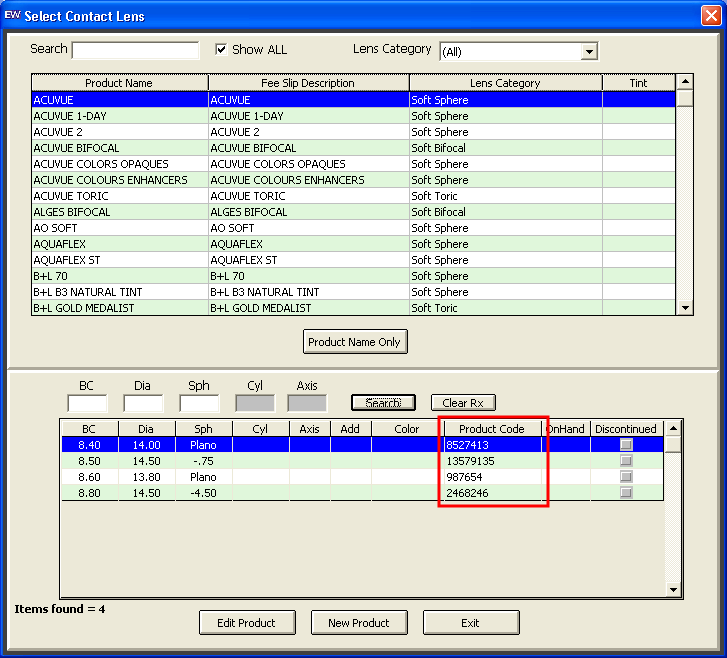Click Rx table scroll up arrow
Viewport: 727px width, 658px height.
[673, 428]
